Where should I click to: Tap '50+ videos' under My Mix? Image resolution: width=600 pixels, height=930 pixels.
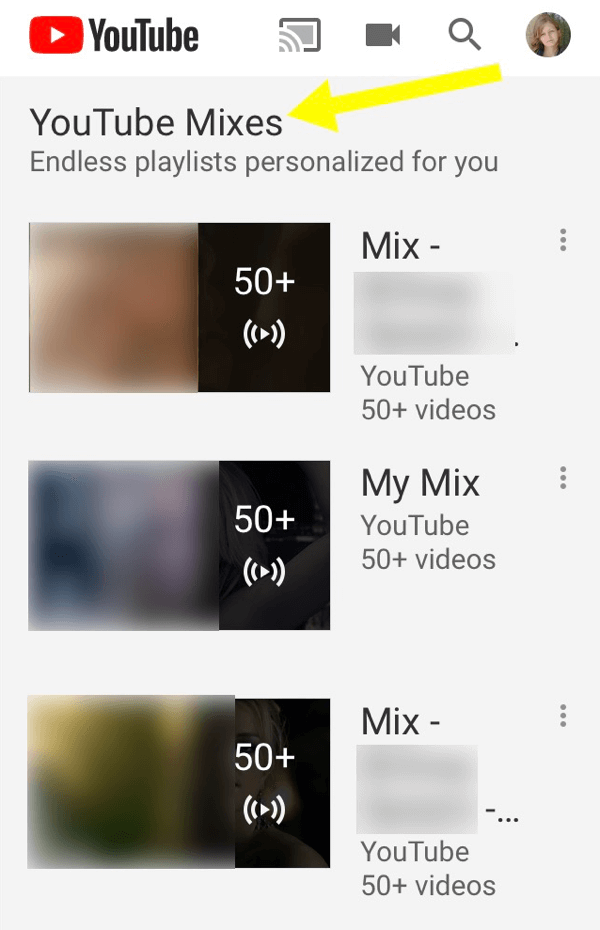[x=429, y=559]
